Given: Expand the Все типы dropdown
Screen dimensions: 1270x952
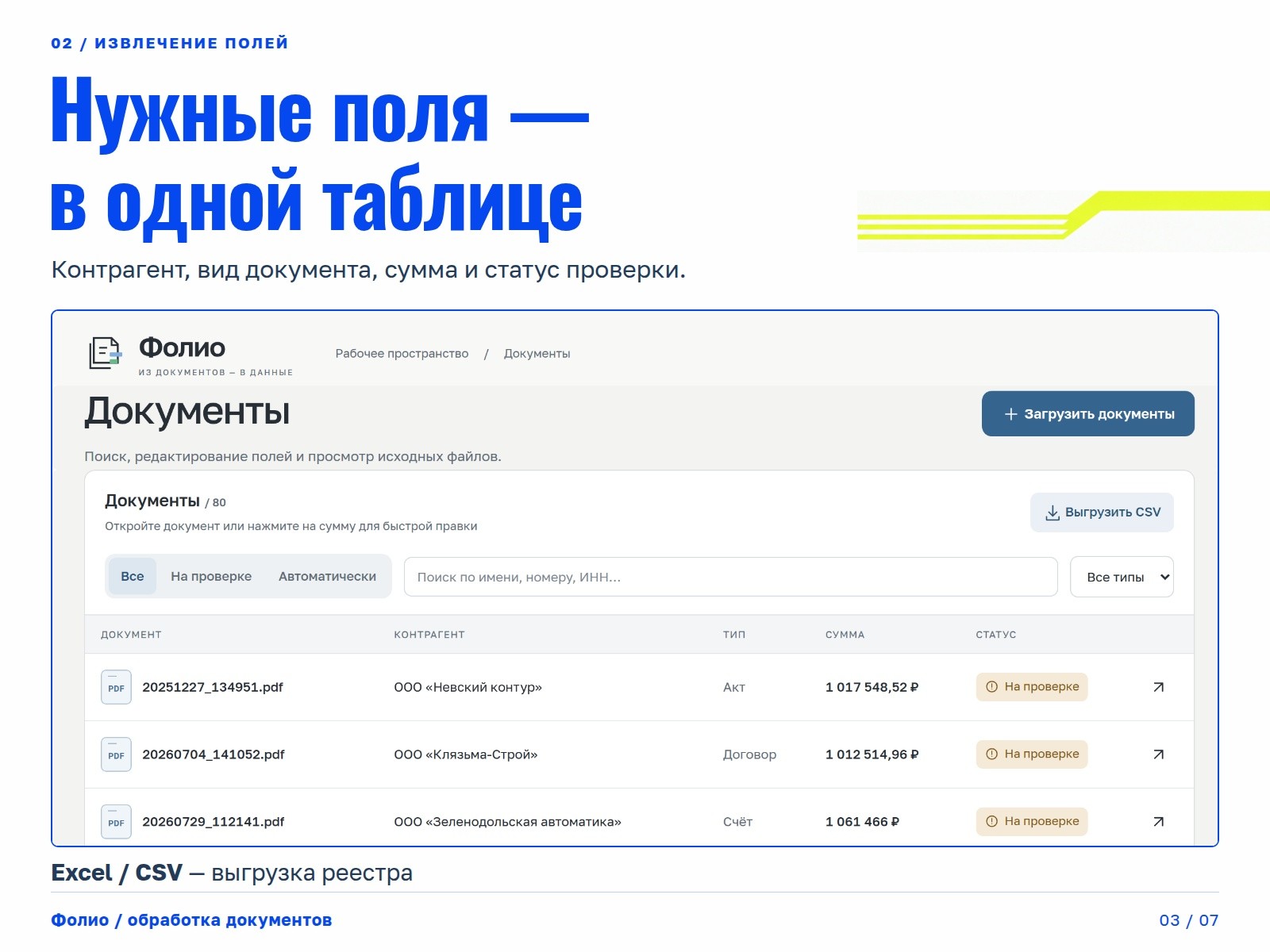Looking at the screenshot, I should [x=1122, y=577].
